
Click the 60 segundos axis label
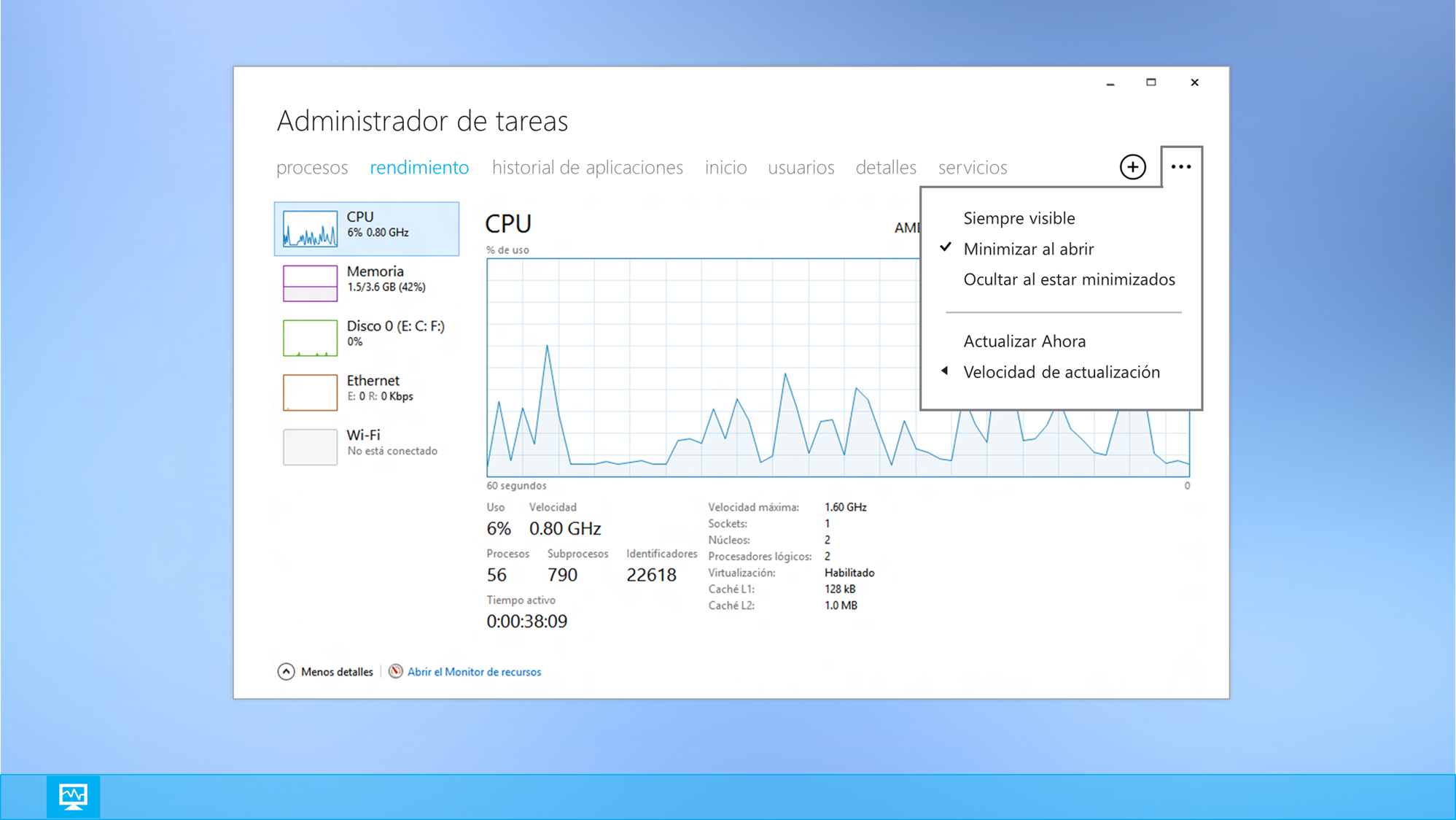coord(516,486)
